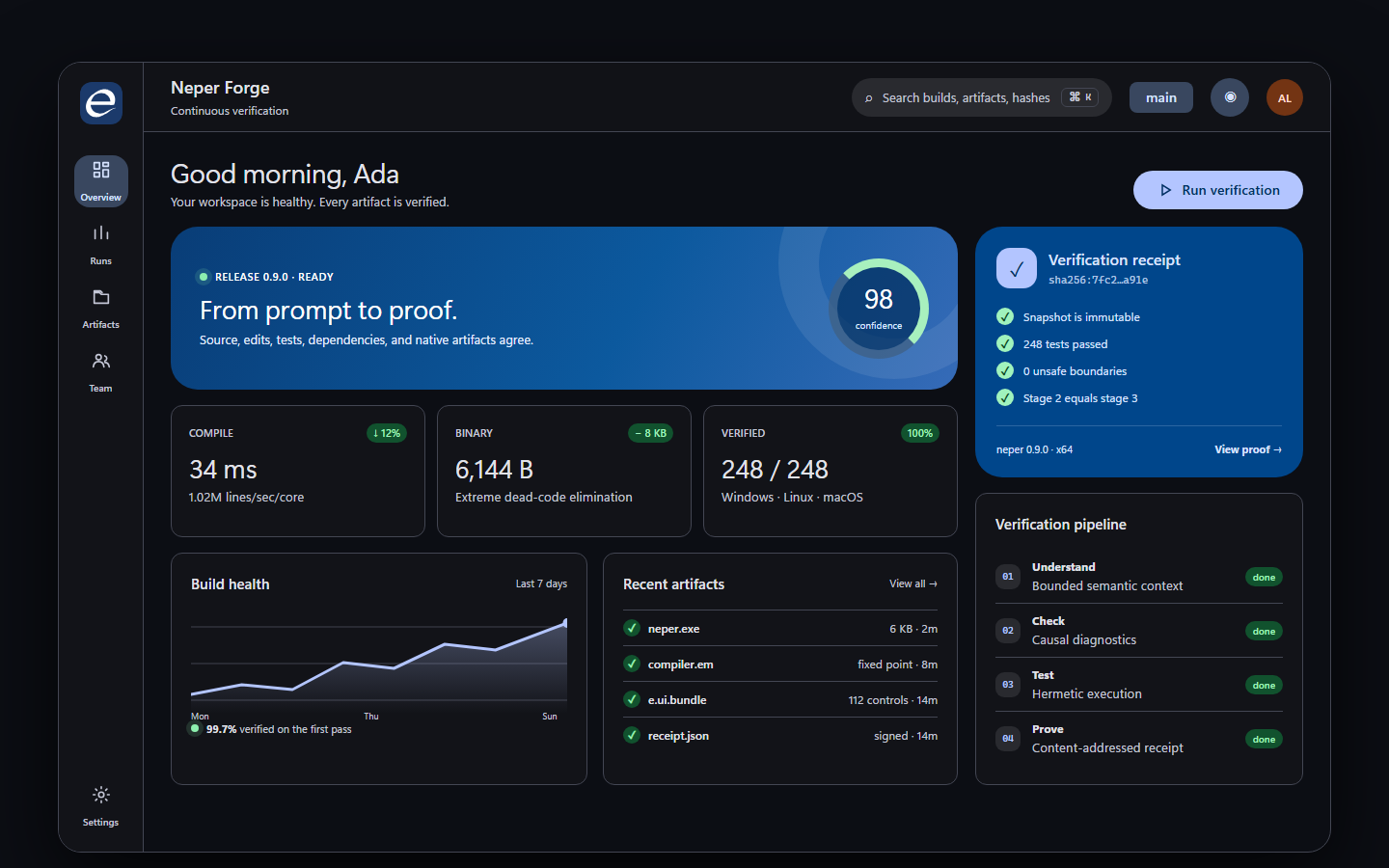
Task: Click the done badge for Test
Action: pyautogui.click(x=1264, y=685)
